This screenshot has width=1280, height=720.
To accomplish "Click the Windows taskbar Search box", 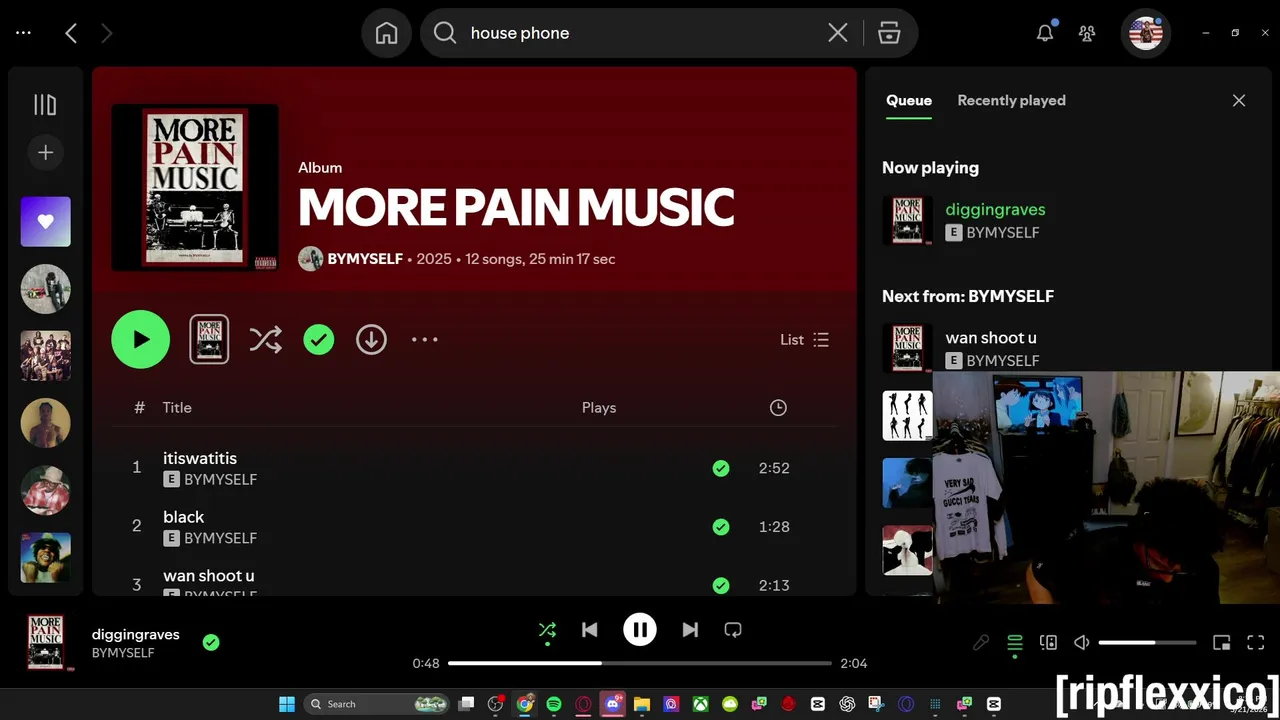I will [x=375, y=704].
